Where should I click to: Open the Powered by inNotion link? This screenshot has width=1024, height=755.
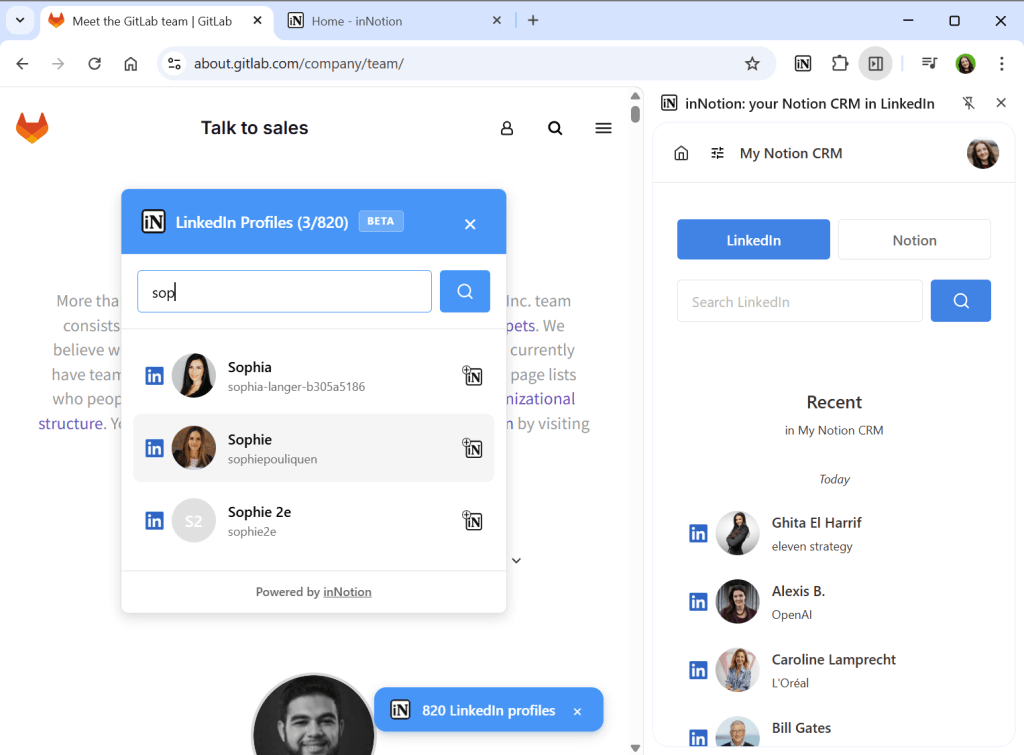click(347, 592)
